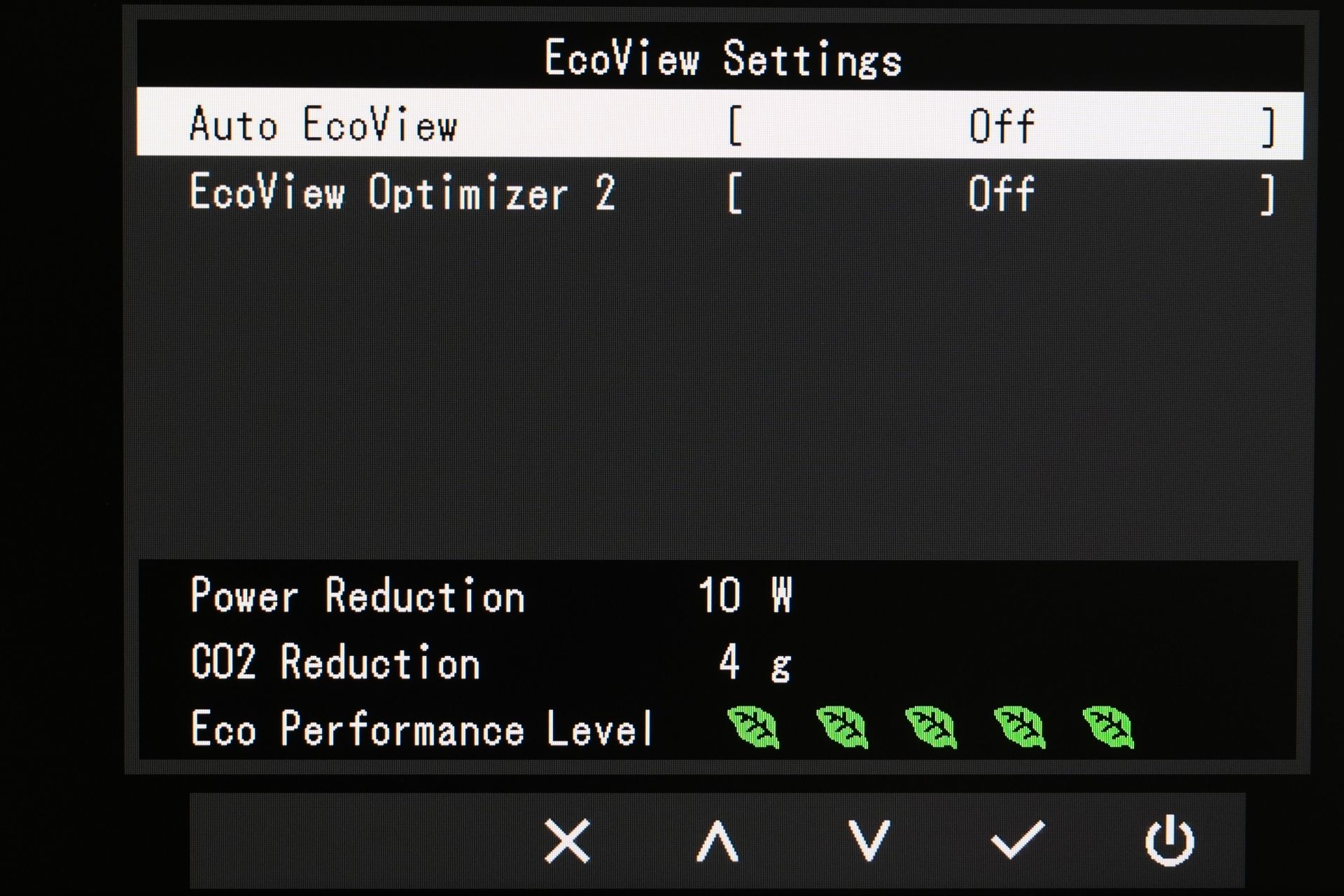Select the EcoView Optimizer 2 menu row
This screenshot has width=1344, height=896.
pos(720,193)
